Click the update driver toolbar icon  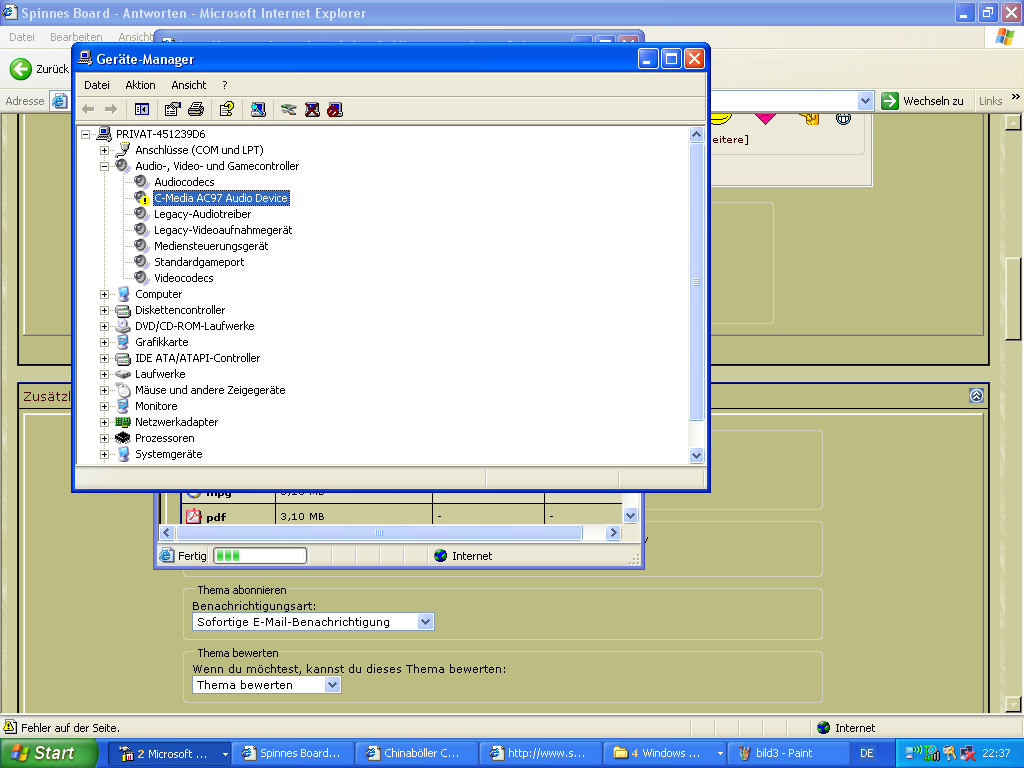click(289, 109)
